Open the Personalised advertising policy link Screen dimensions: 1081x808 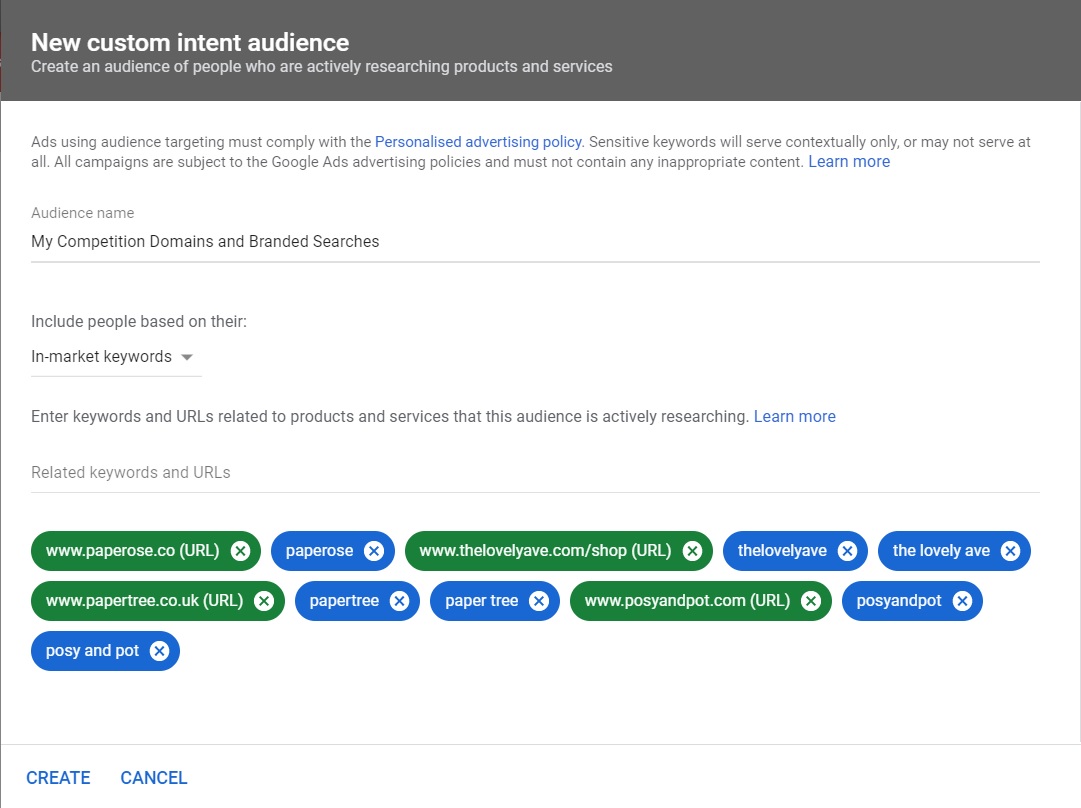(x=478, y=142)
